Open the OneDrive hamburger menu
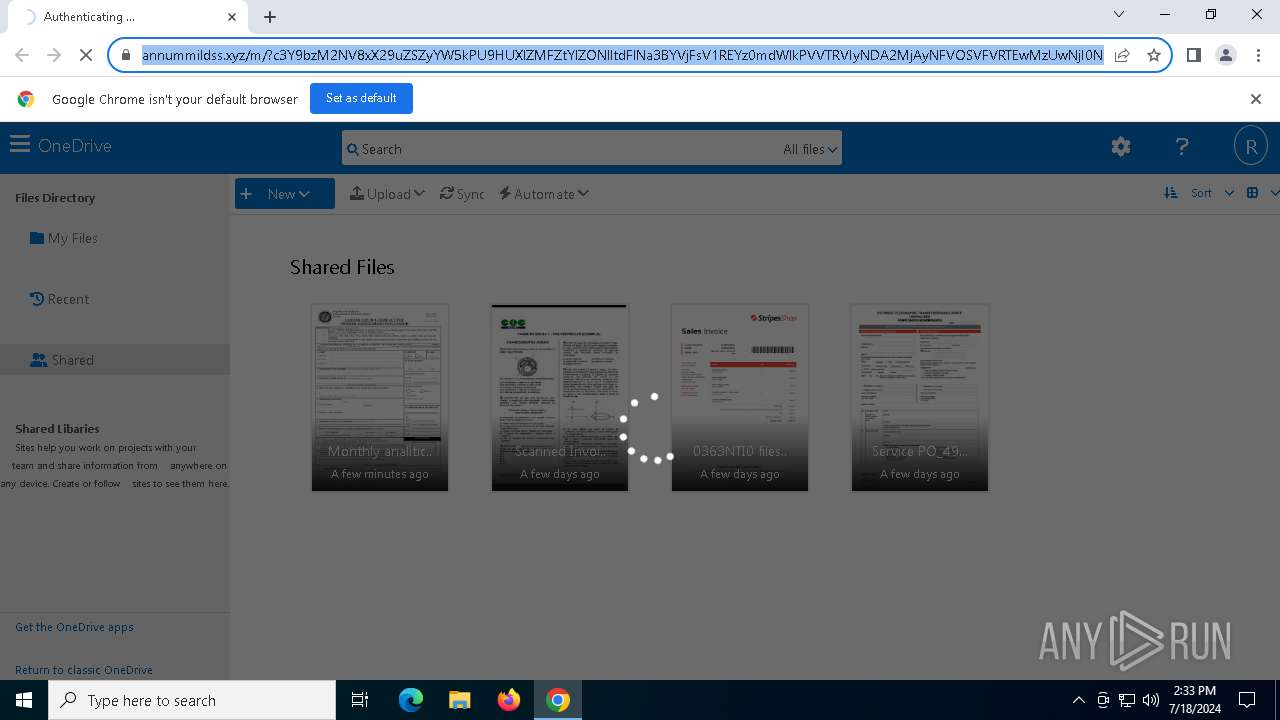This screenshot has width=1280, height=720. (20, 145)
